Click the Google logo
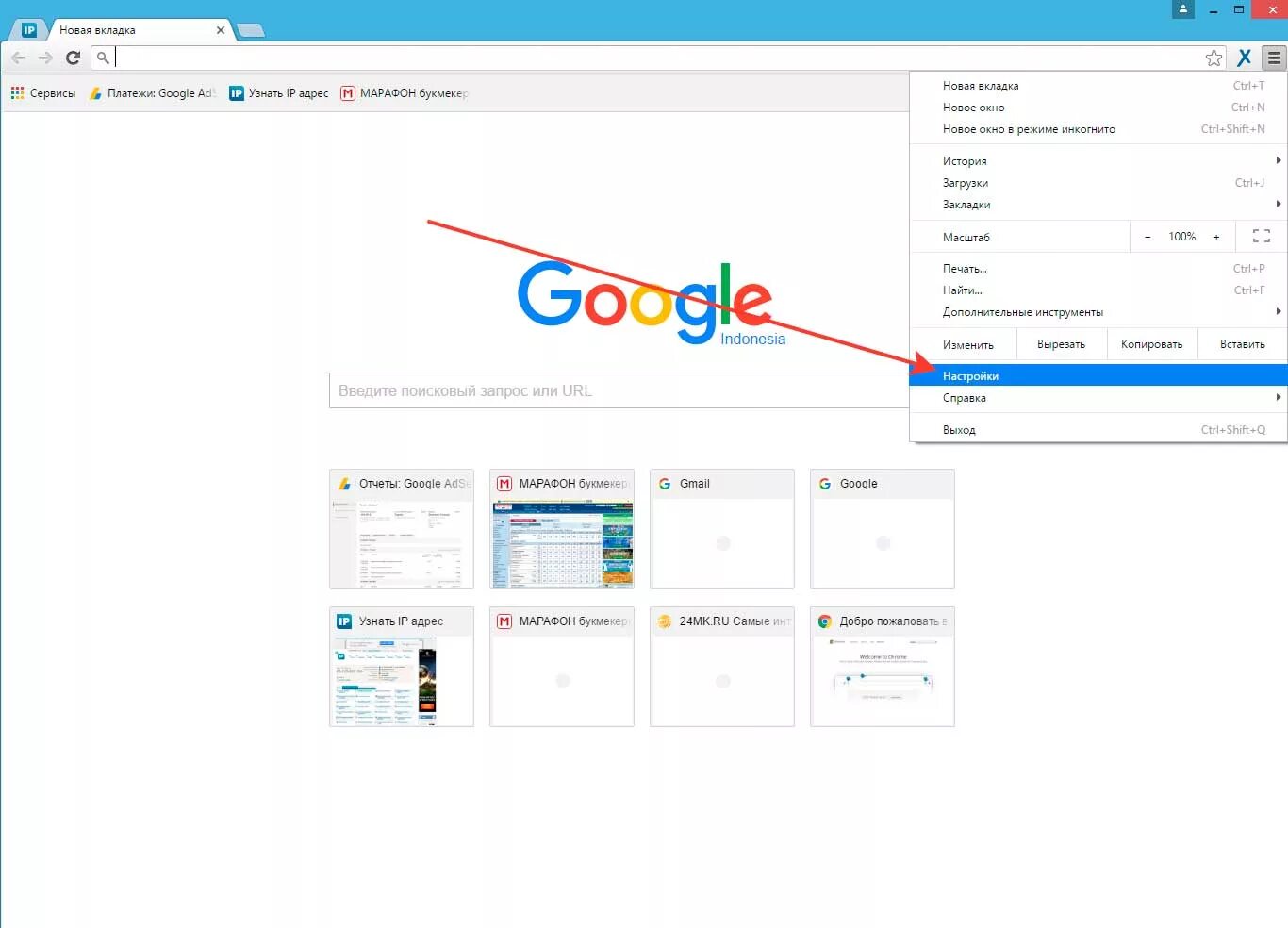 pos(645,303)
